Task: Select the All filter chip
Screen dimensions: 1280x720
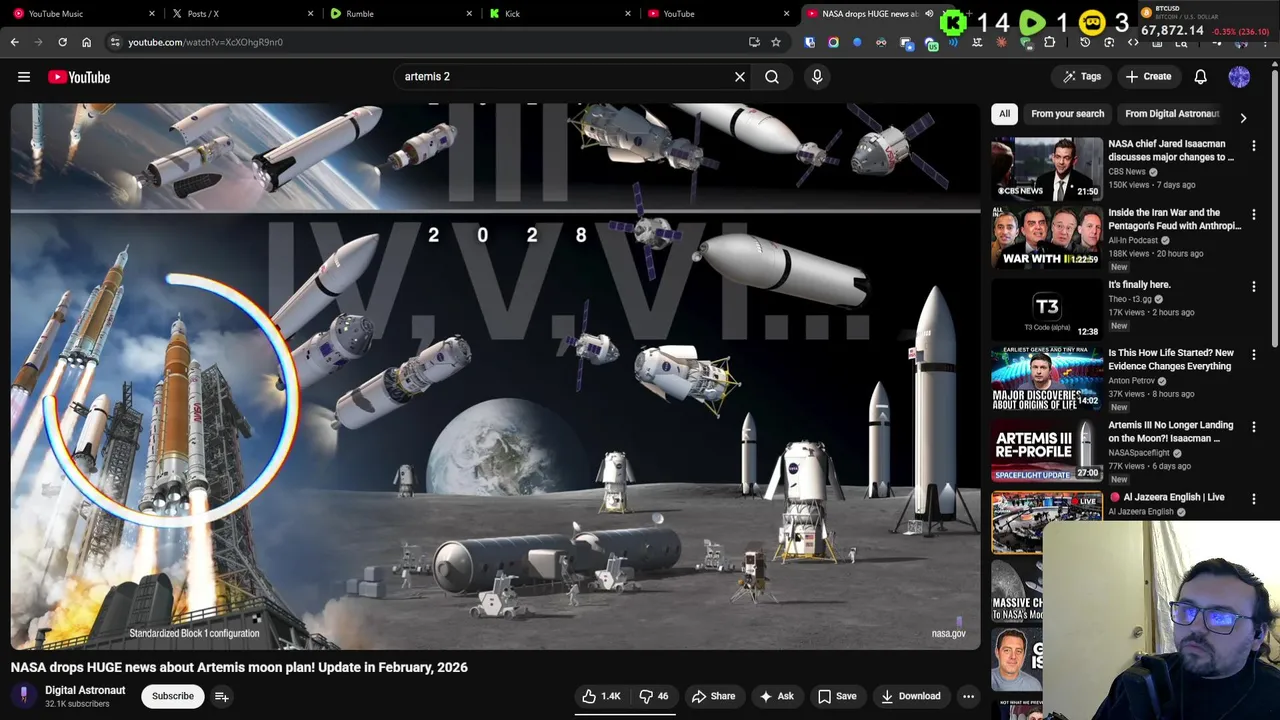Action: [x=1004, y=114]
